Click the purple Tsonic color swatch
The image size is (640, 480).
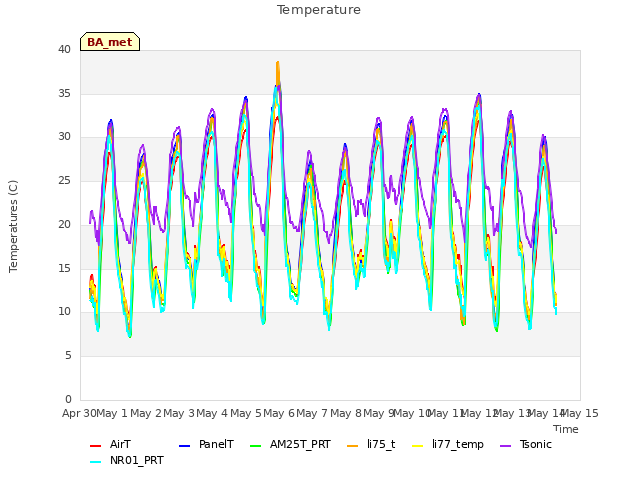505,446
